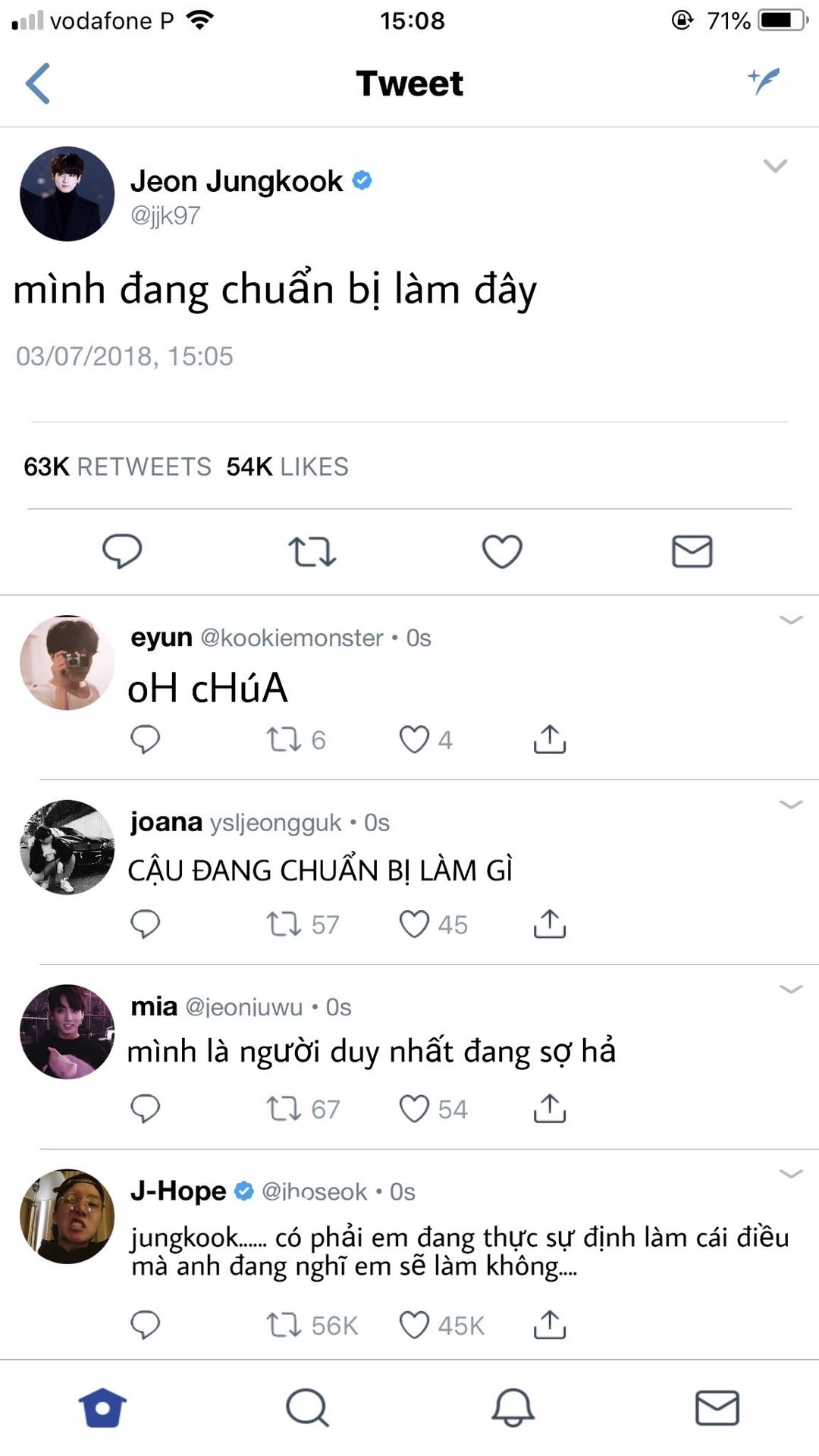Reply to Jeon Jungkook's main tweet
Screen dimensions: 819x1456
point(122,551)
